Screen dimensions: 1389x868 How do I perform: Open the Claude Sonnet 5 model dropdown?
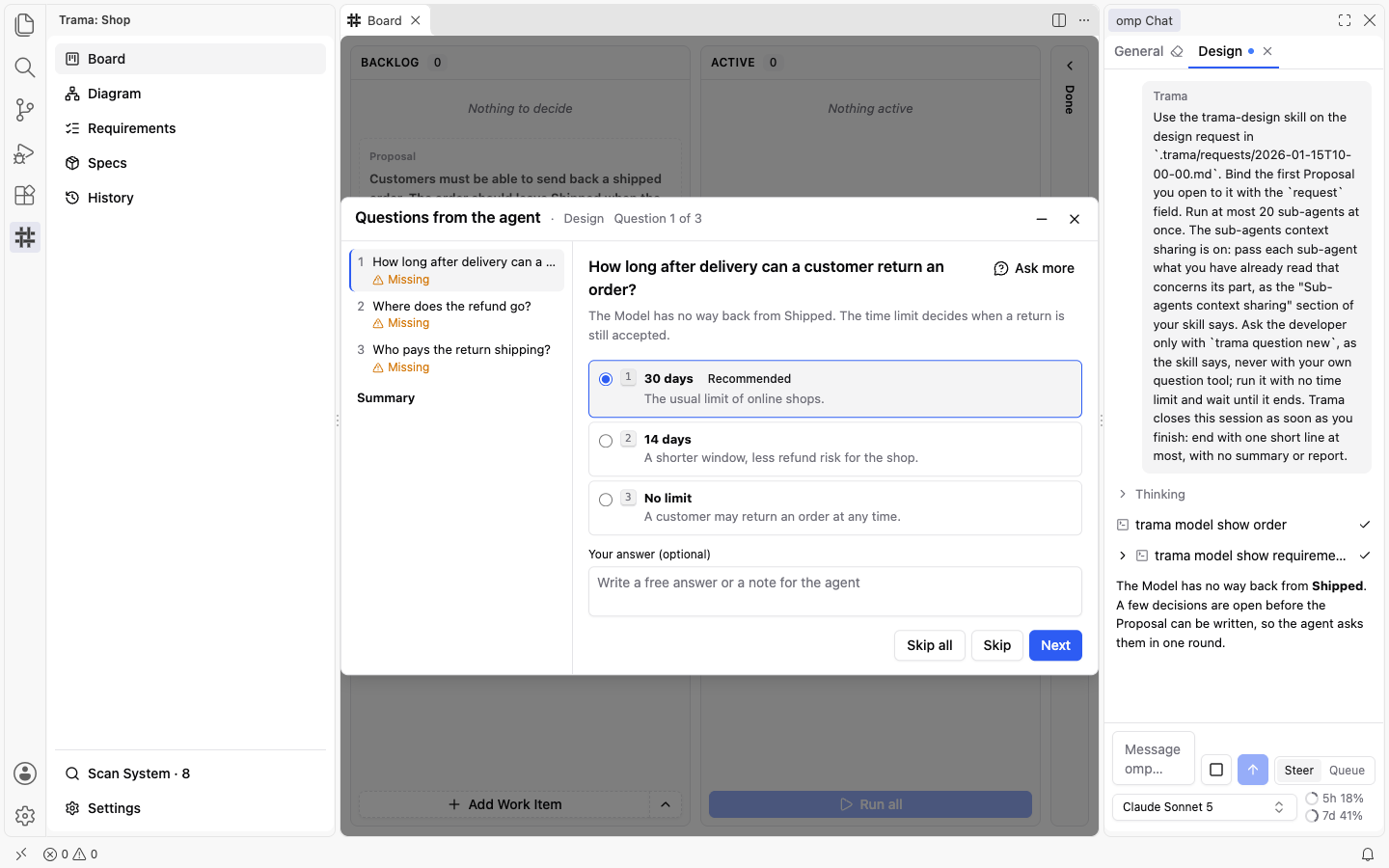1204,807
